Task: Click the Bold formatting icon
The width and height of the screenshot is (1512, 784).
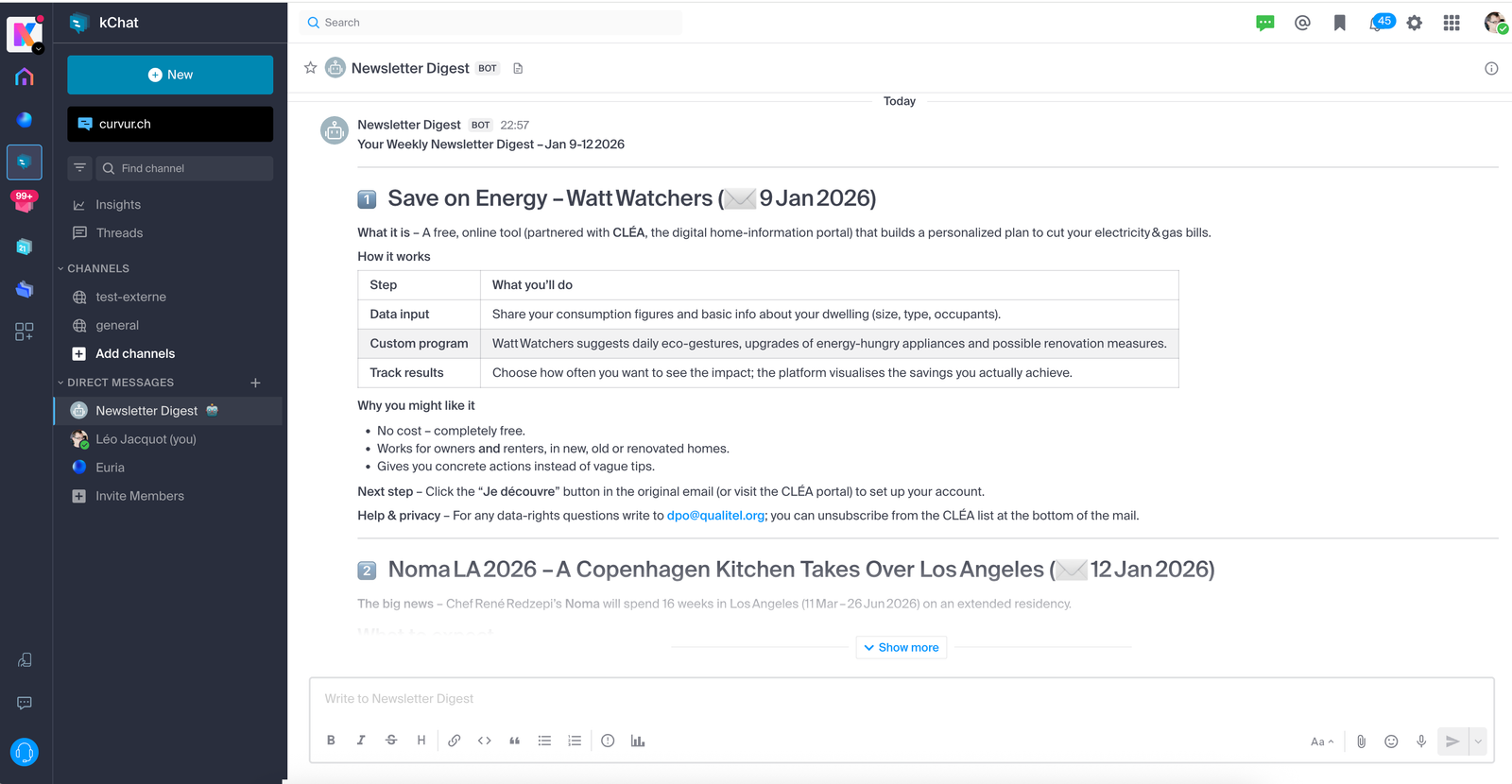Action: pos(331,741)
